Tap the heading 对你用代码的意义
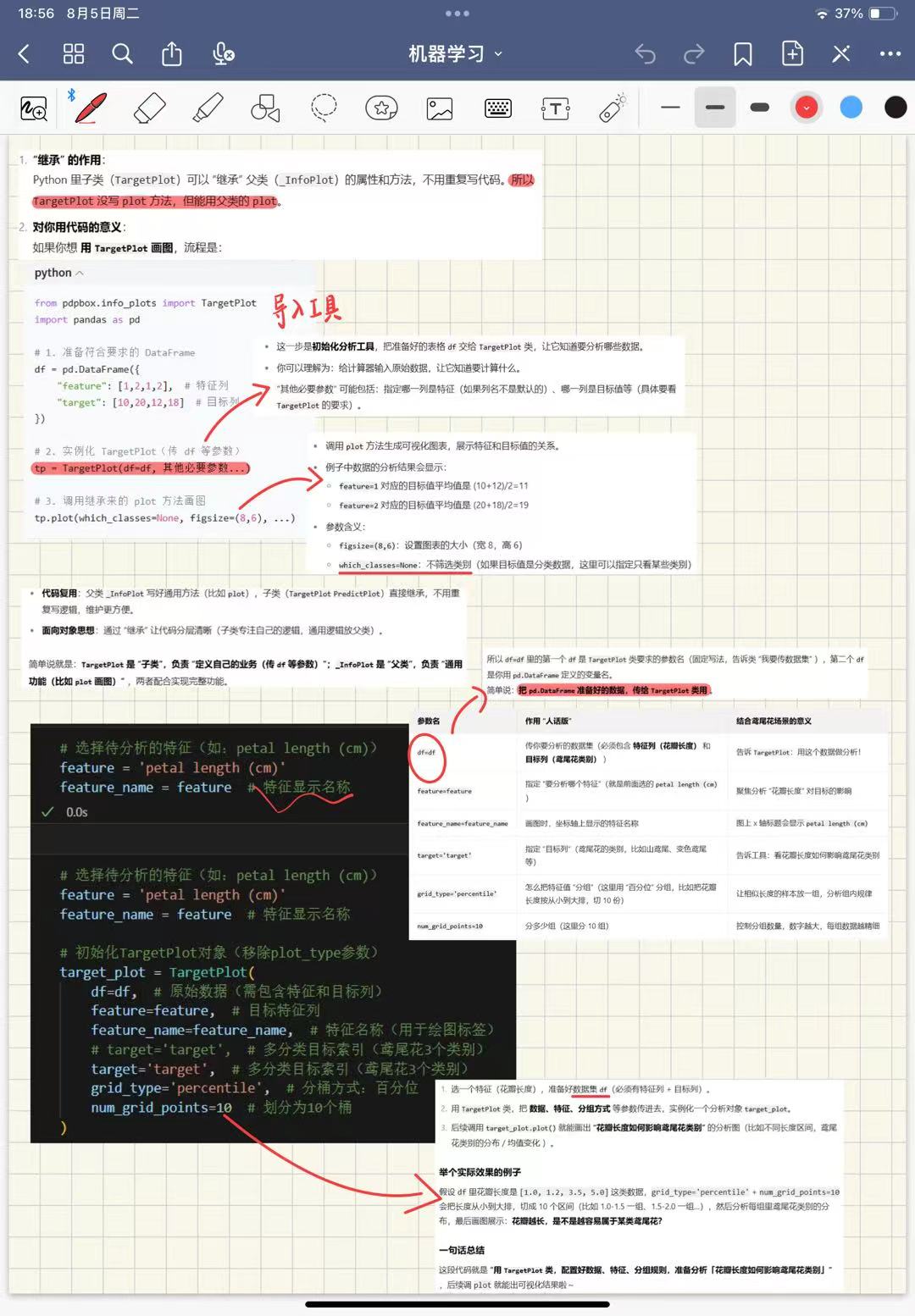 click(77, 227)
